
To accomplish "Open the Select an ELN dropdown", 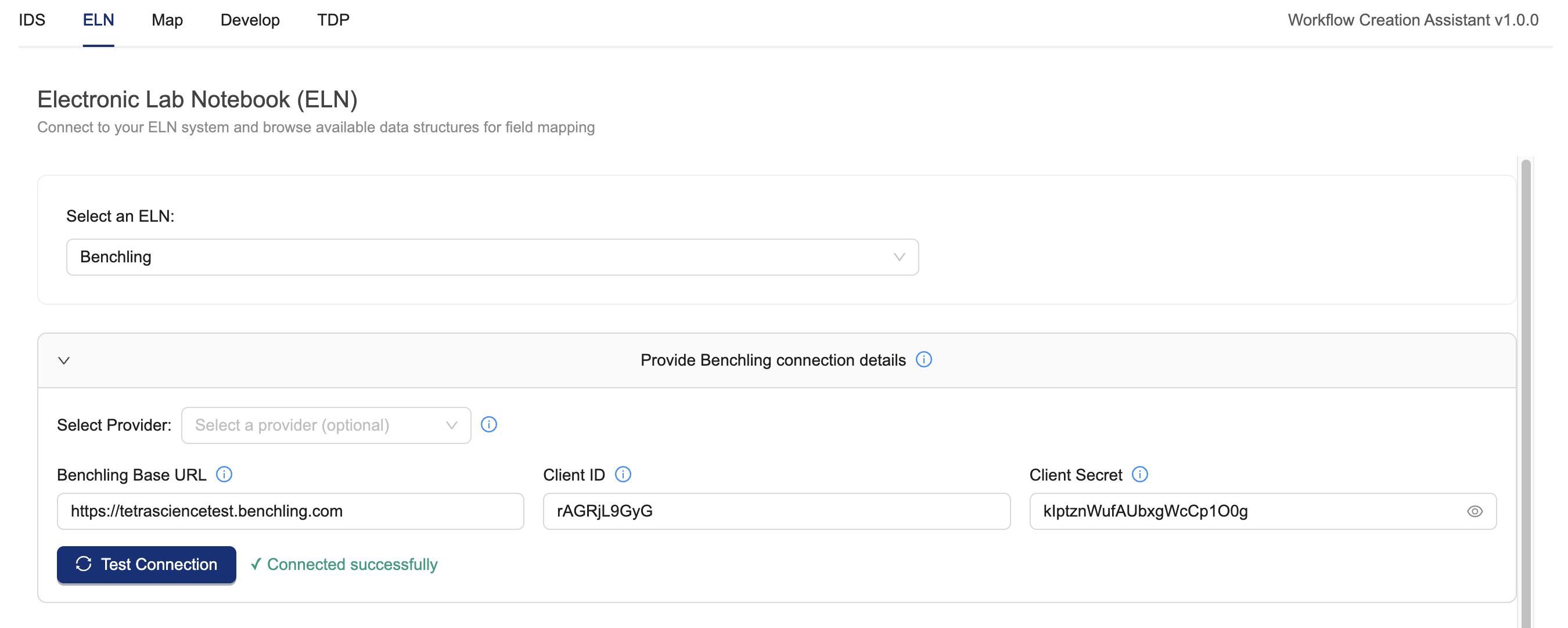I will pos(492,257).
